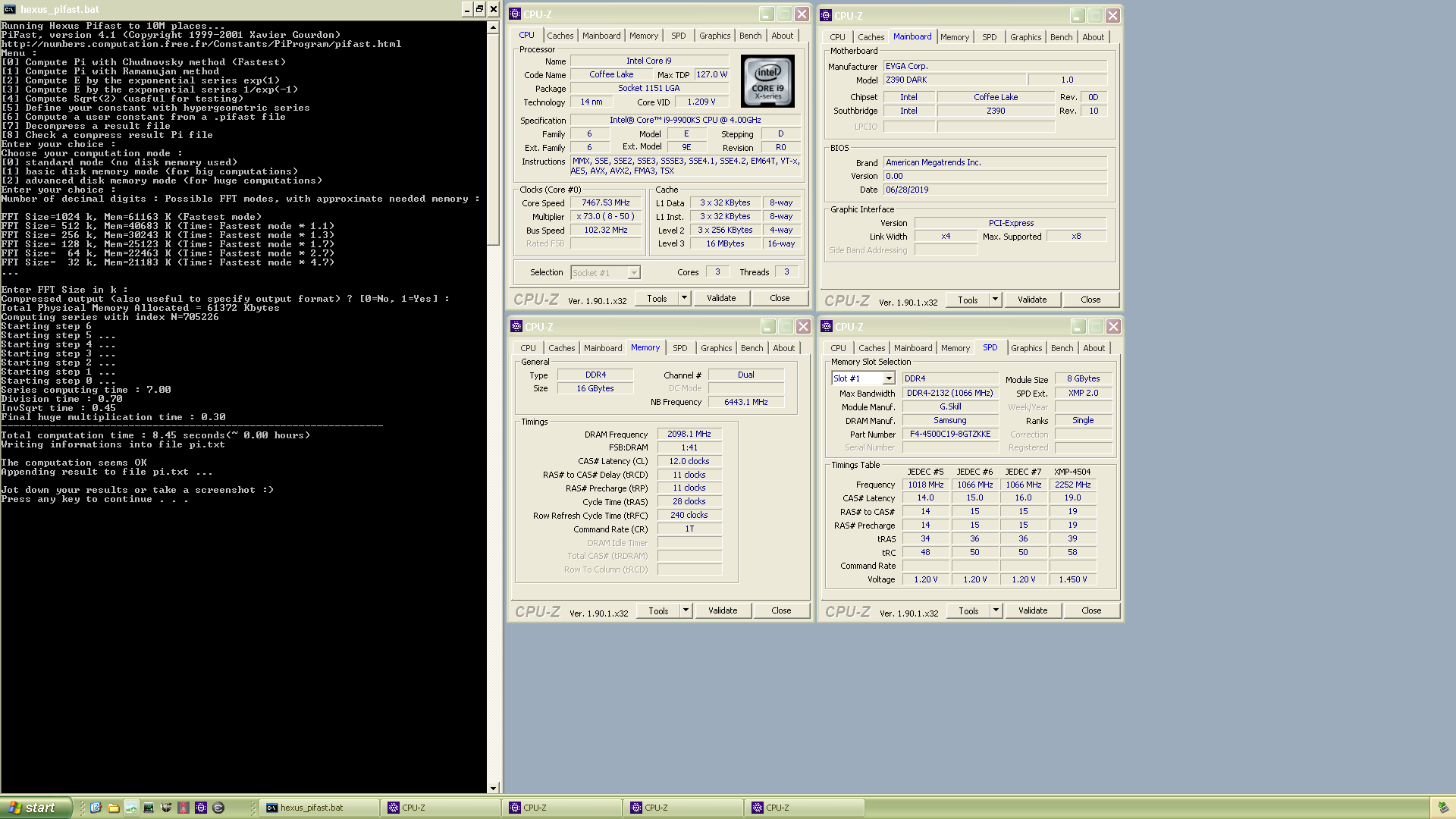
Task: Expand Tools dropdown arrow in CPU-tab window
Action: (684, 298)
